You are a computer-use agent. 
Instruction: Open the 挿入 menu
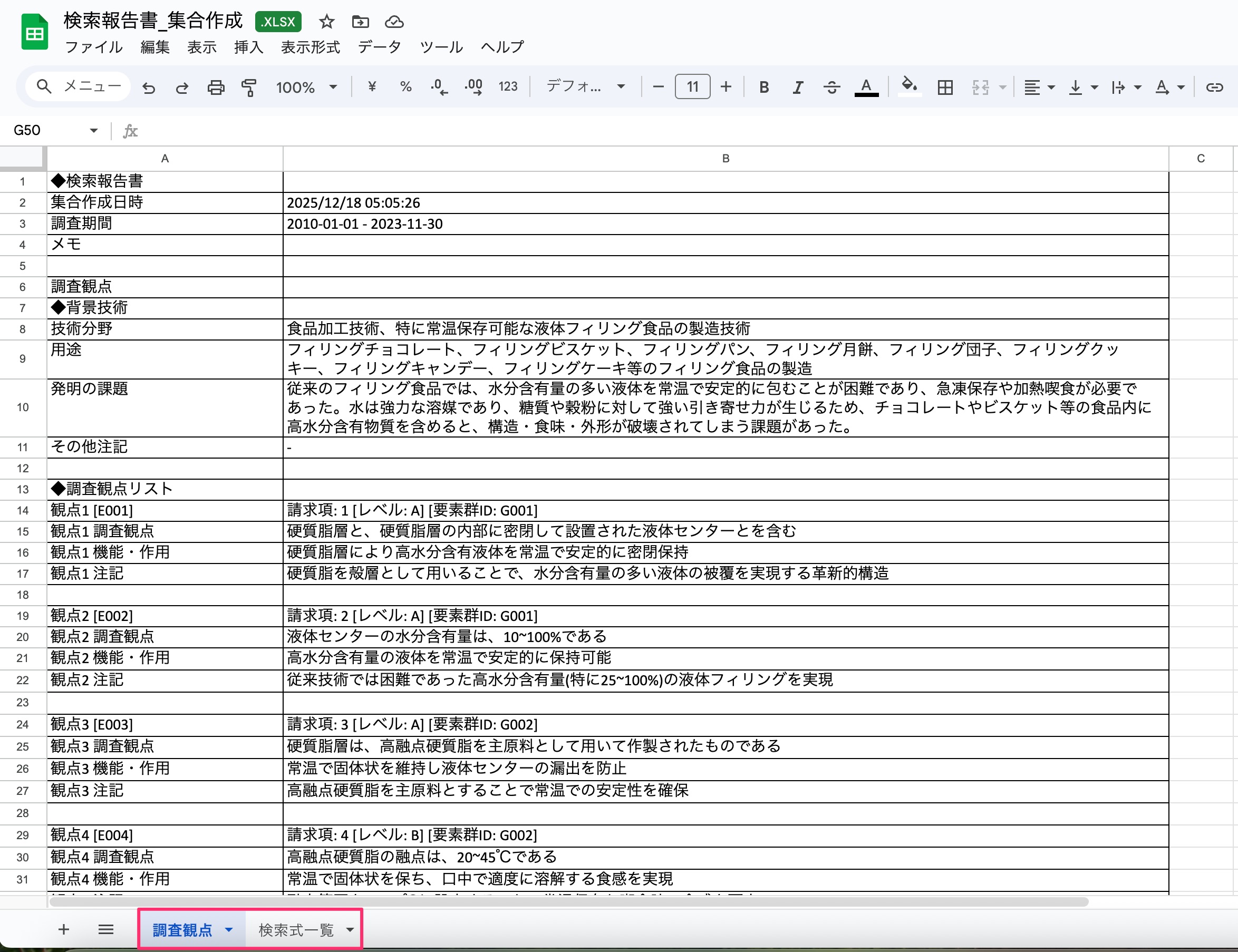click(249, 47)
